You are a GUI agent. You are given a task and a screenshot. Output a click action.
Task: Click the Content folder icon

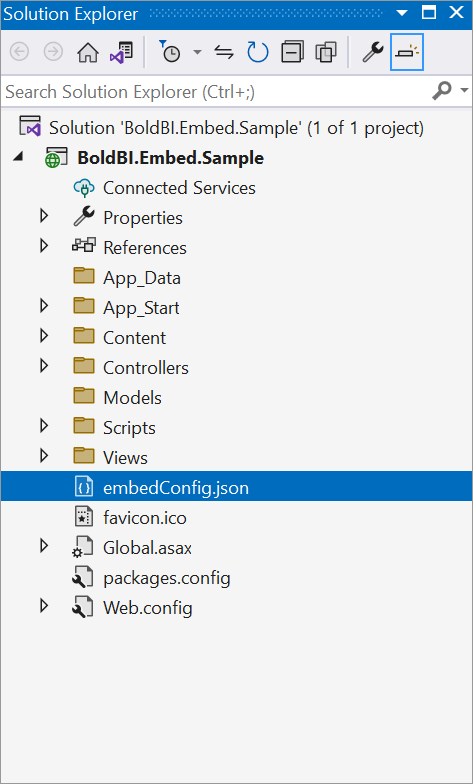click(84, 336)
